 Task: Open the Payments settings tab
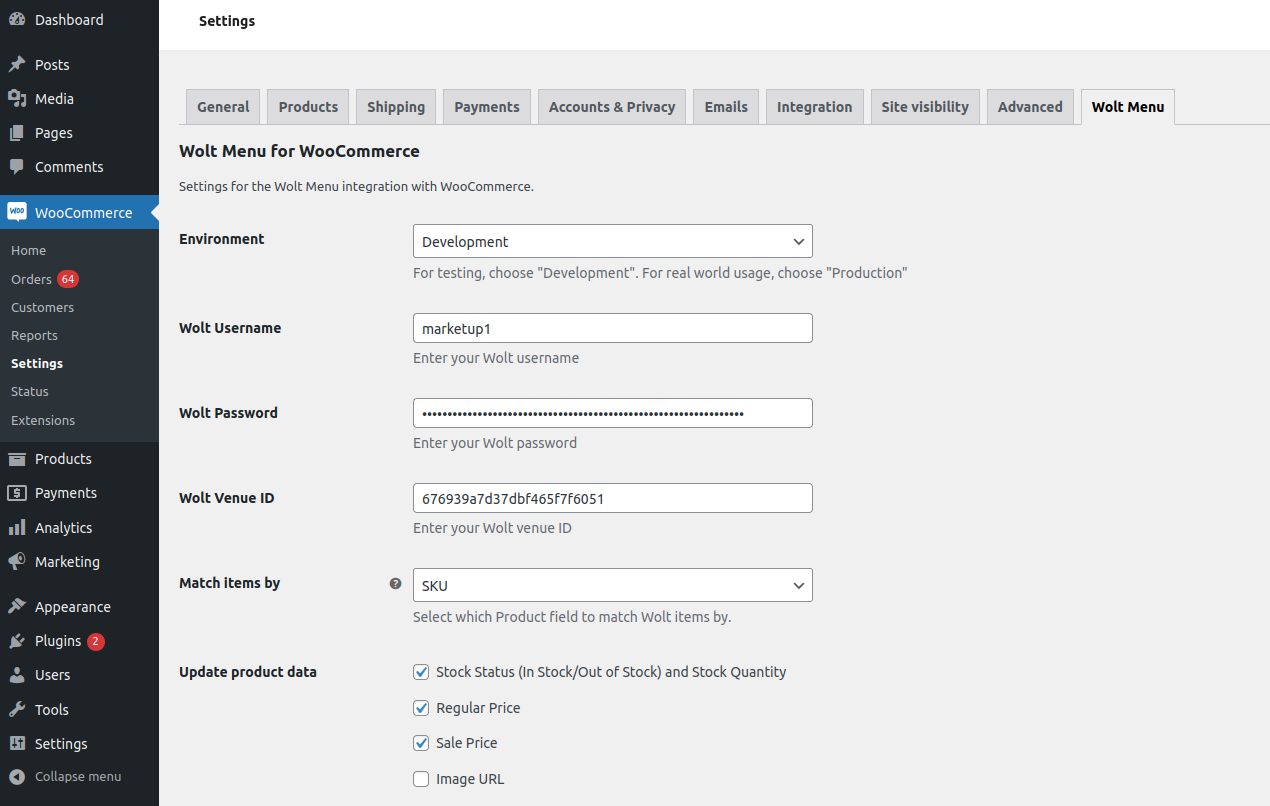[x=487, y=107]
